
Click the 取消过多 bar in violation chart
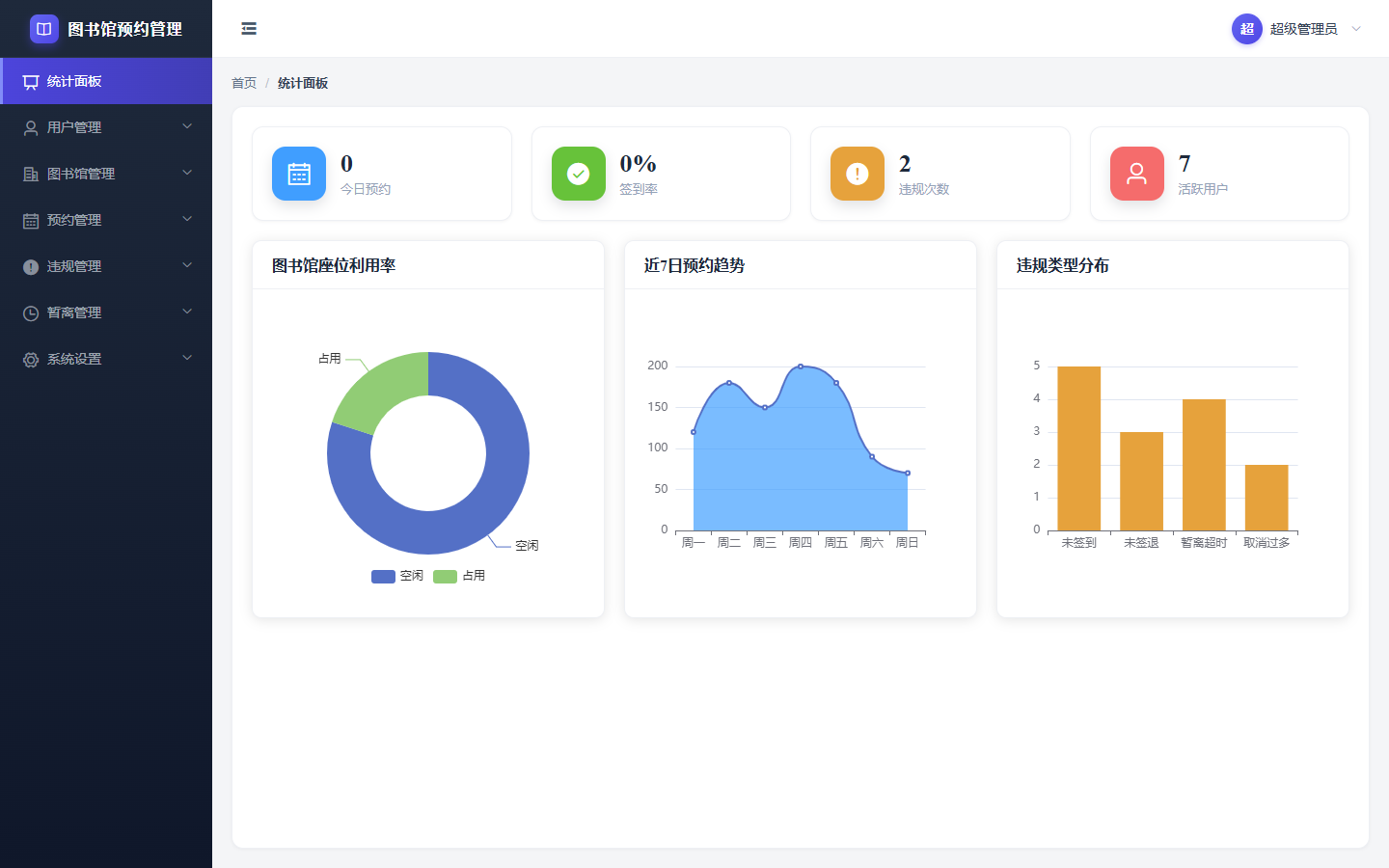tap(1266, 498)
